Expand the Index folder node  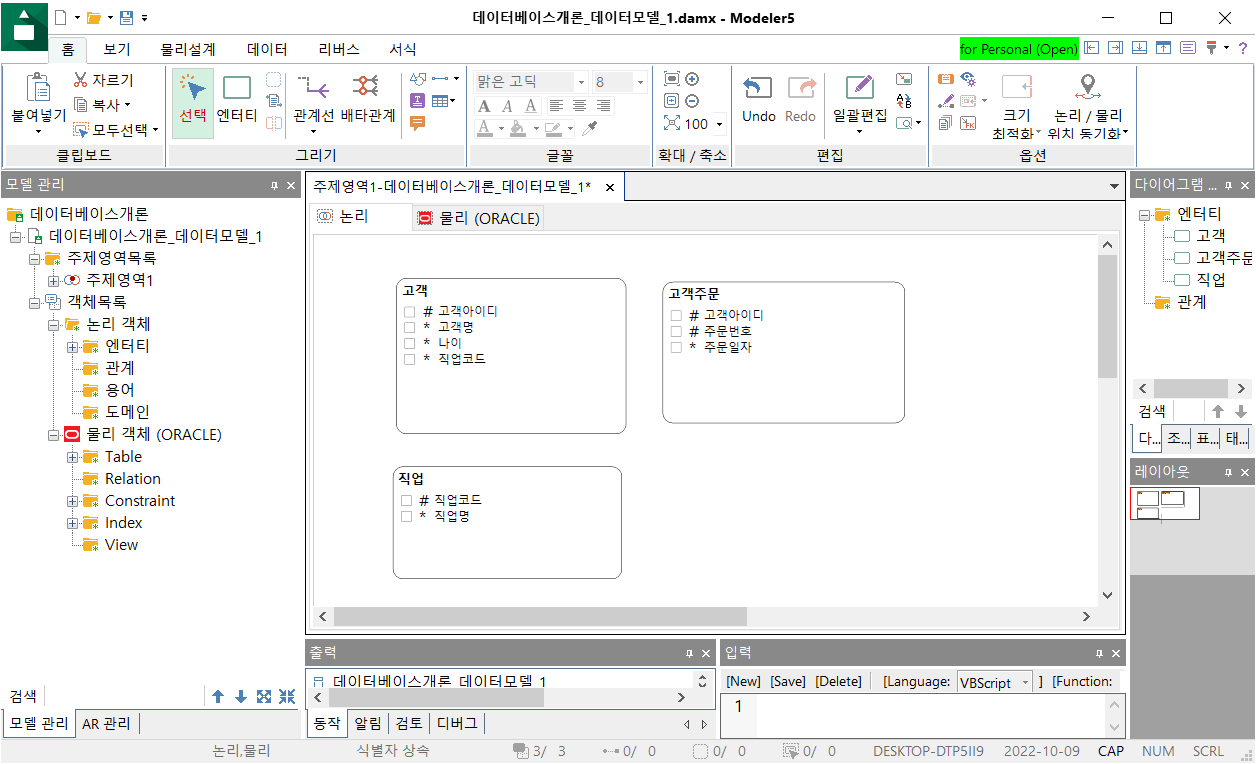click(x=72, y=523)
